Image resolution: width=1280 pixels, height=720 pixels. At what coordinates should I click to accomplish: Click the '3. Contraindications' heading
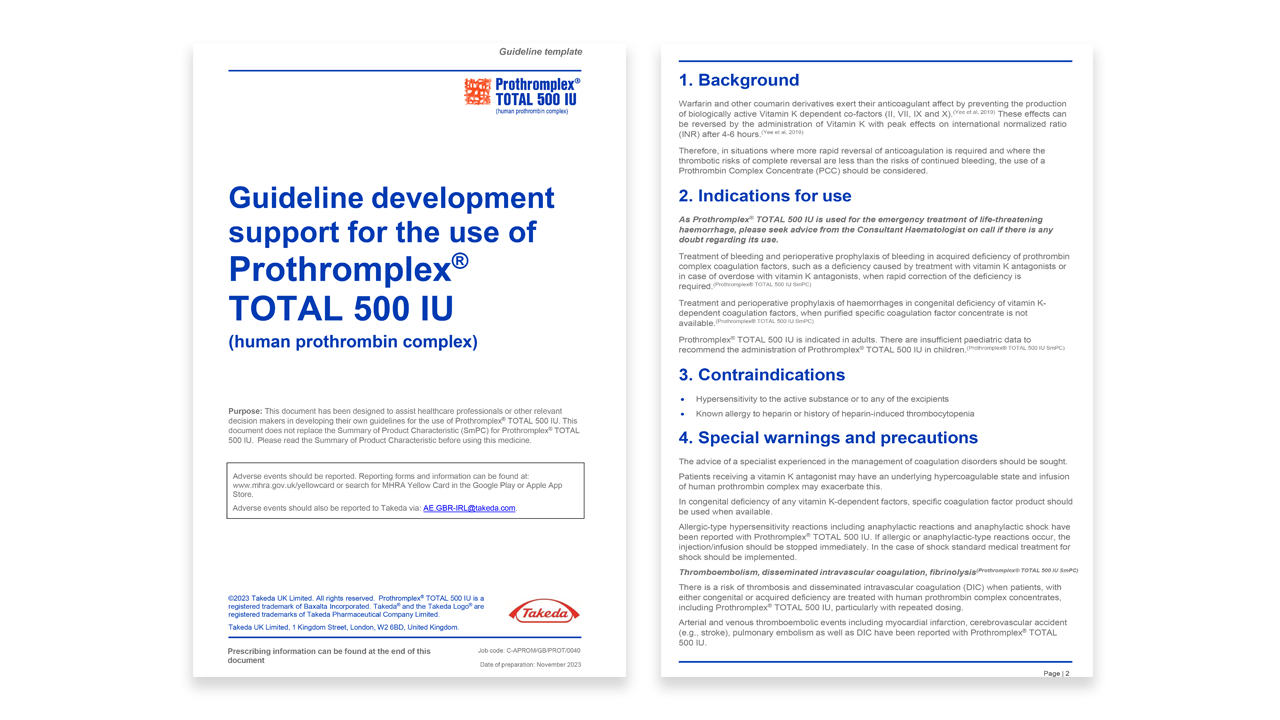(761, 375)
